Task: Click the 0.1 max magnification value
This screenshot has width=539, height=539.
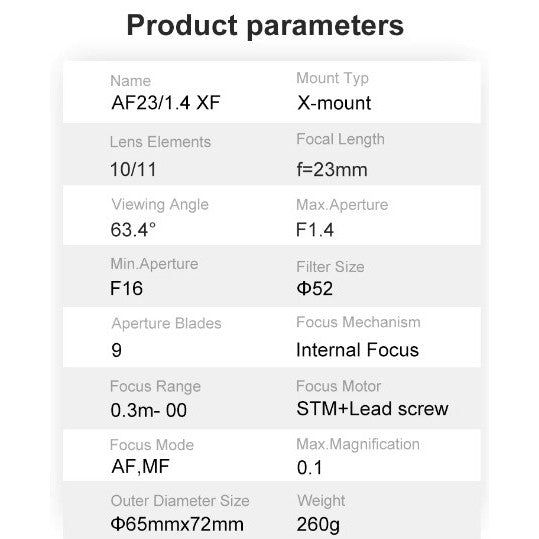Action: coord(309,468)
